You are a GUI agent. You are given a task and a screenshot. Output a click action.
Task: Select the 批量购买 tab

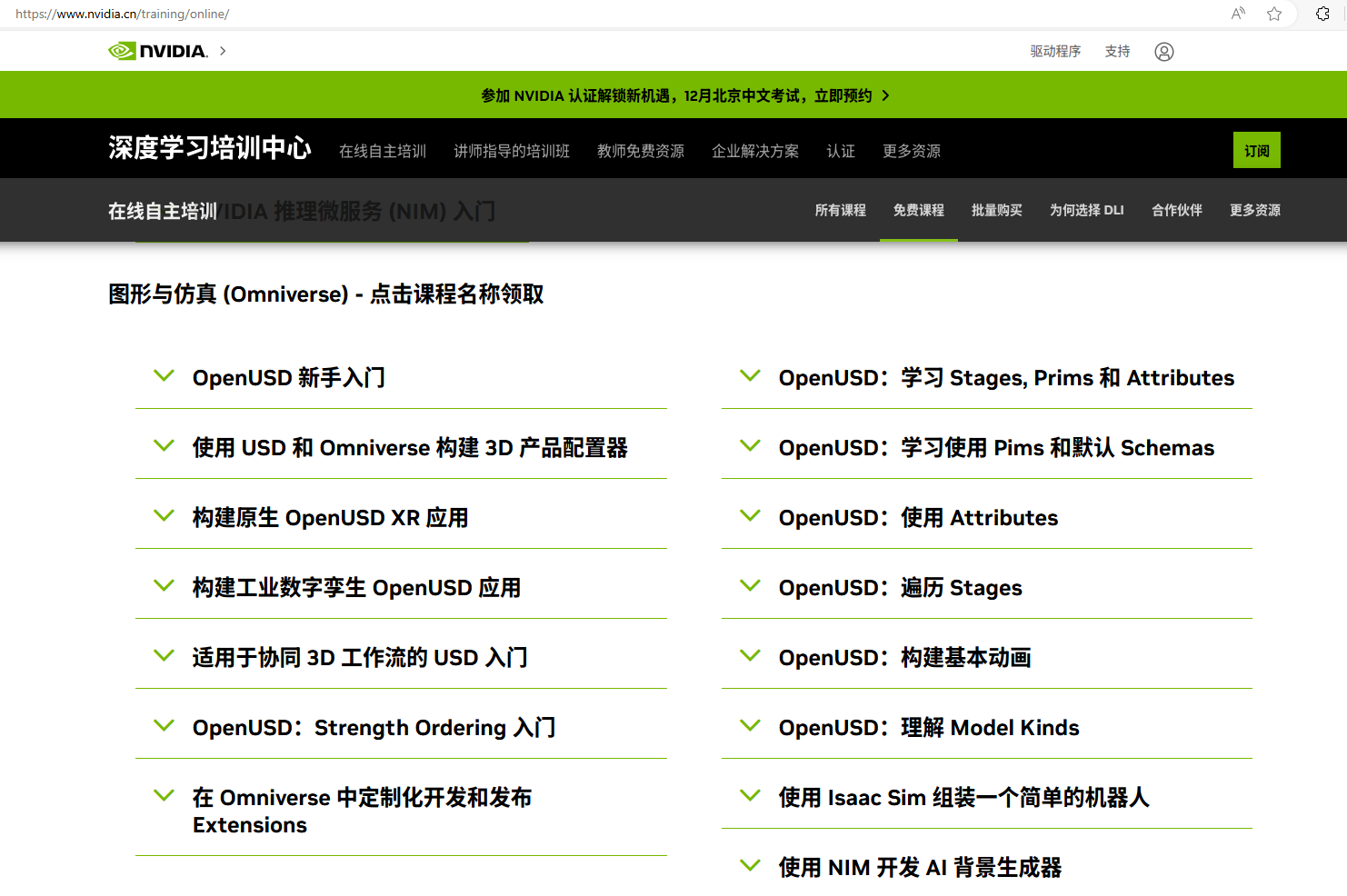pyautogui.click(x=996, y=210)
